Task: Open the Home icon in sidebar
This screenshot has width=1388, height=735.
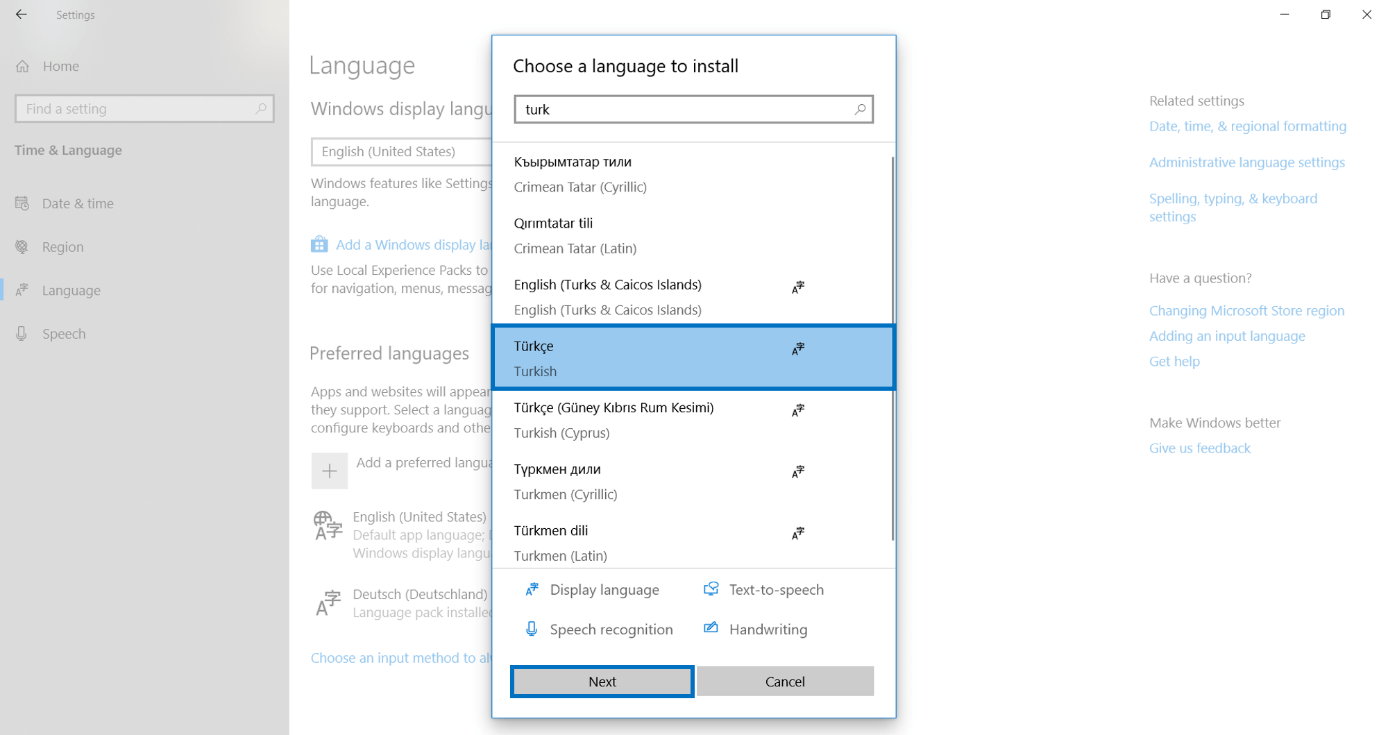Action: 22,66
